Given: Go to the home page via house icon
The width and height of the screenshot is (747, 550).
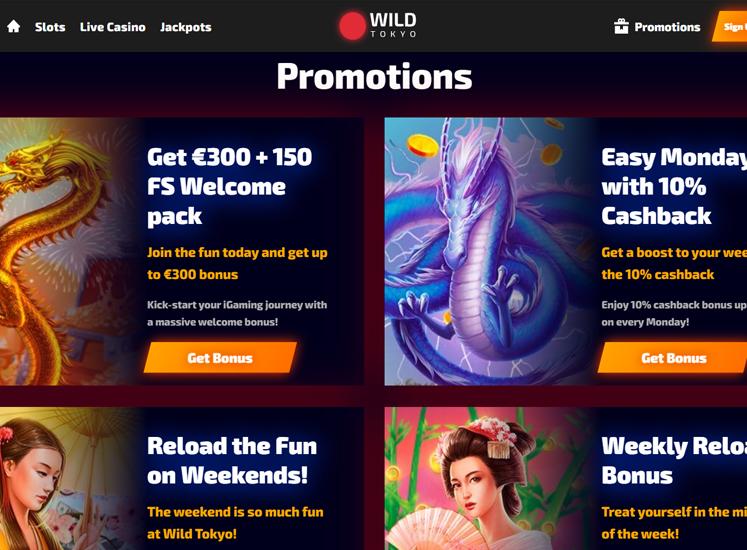Looking at the screenshot, I should (13, 27).
